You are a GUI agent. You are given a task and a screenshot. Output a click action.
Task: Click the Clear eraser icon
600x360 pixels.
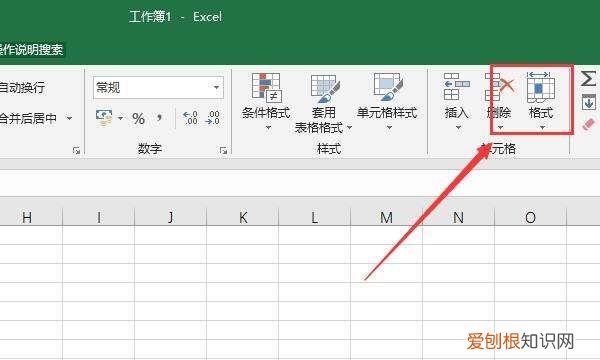(x=589, y=125)
